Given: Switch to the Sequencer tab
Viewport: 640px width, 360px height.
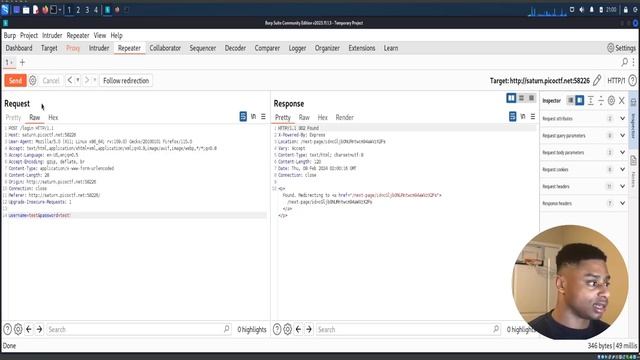Looking at the screenshot, I should click(202, 48).
